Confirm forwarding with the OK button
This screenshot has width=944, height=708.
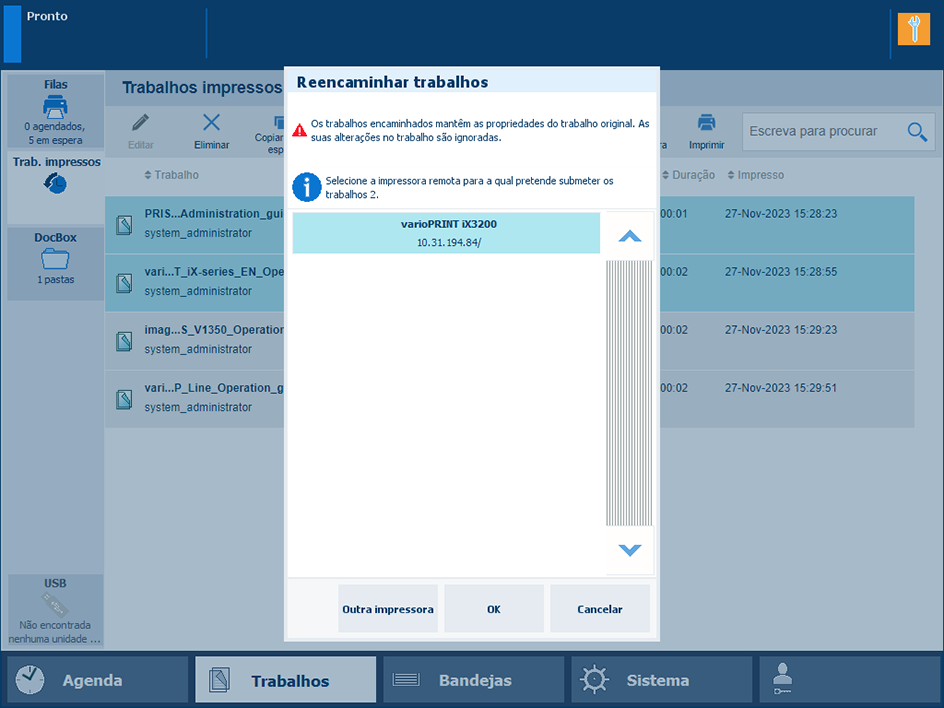point(494,609)
